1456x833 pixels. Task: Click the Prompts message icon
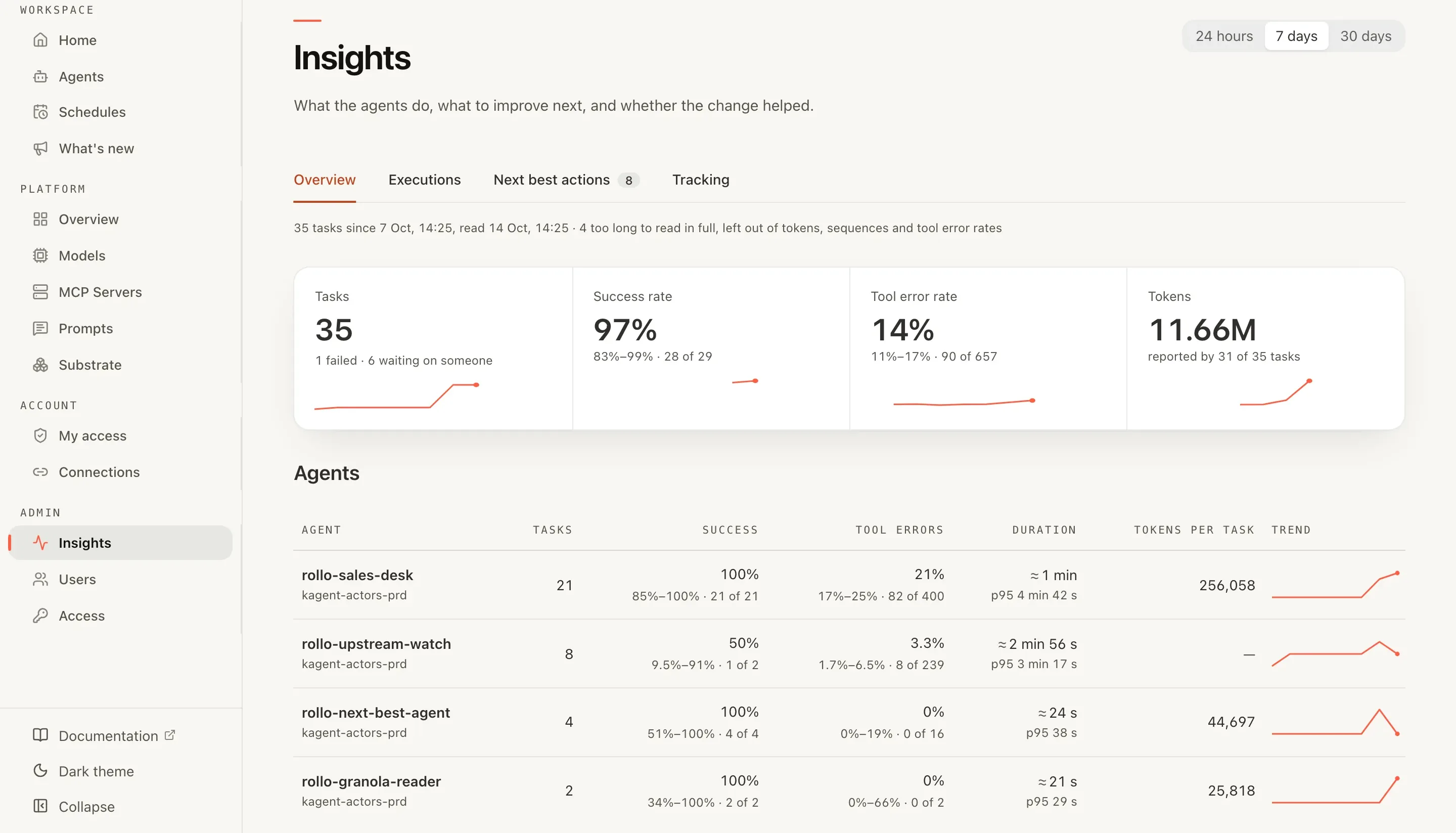point(40,328)
